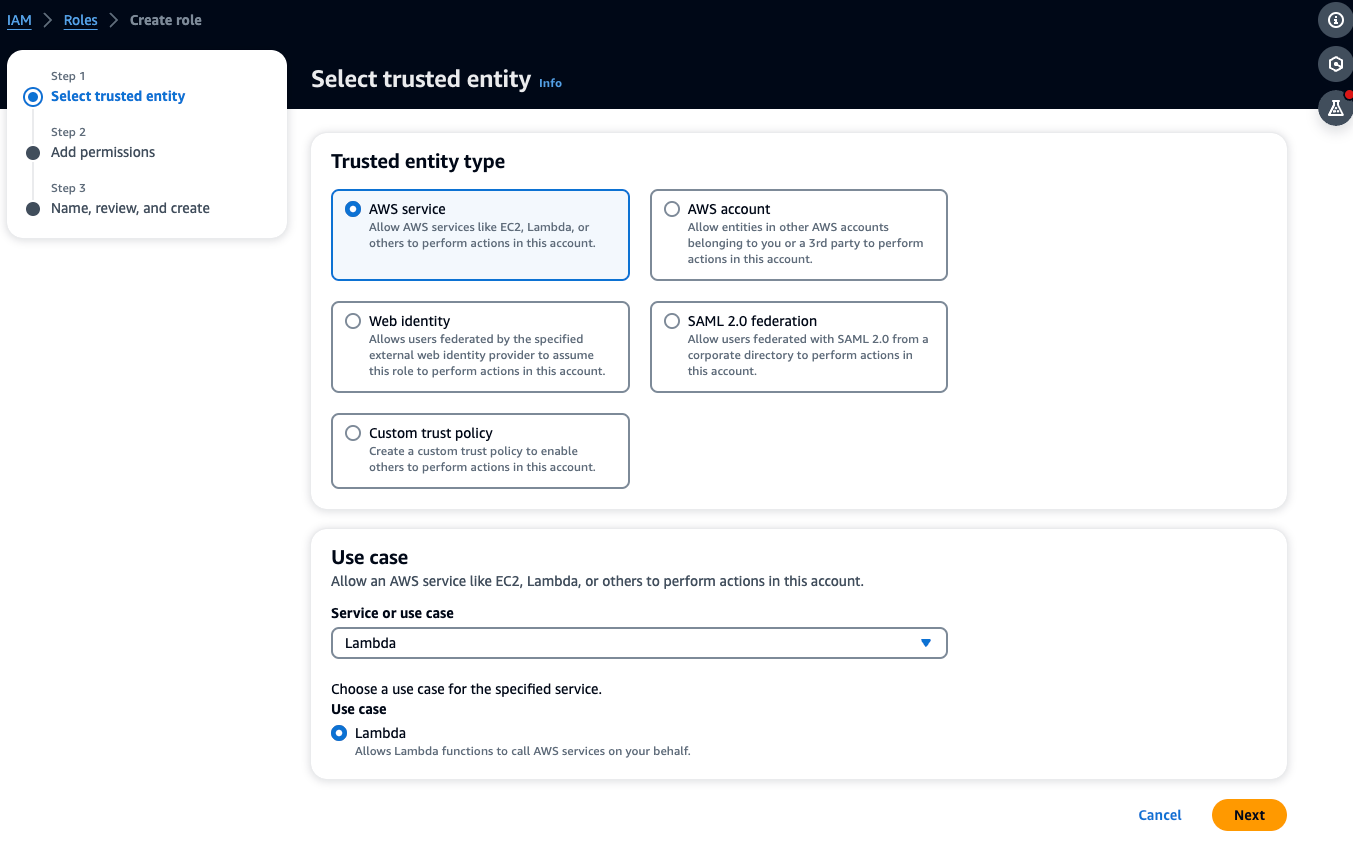
Task: Expand the Lambda service selector arrow
Action: coord(925,643)
